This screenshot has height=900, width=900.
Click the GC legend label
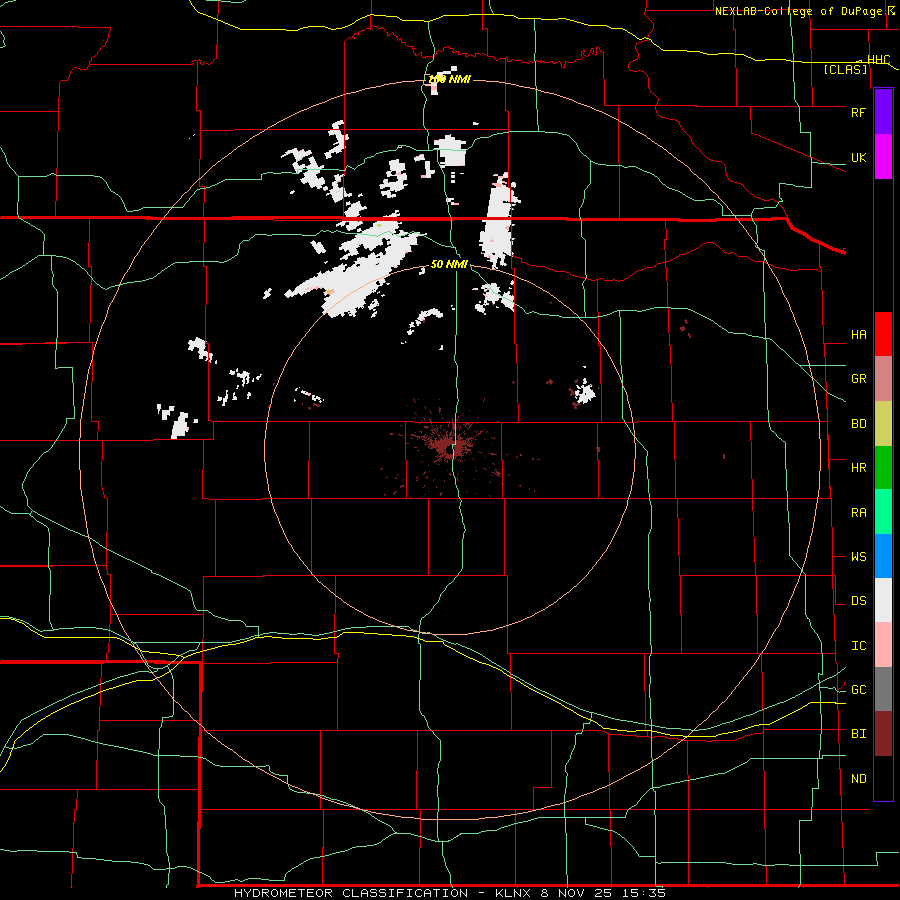858,690
